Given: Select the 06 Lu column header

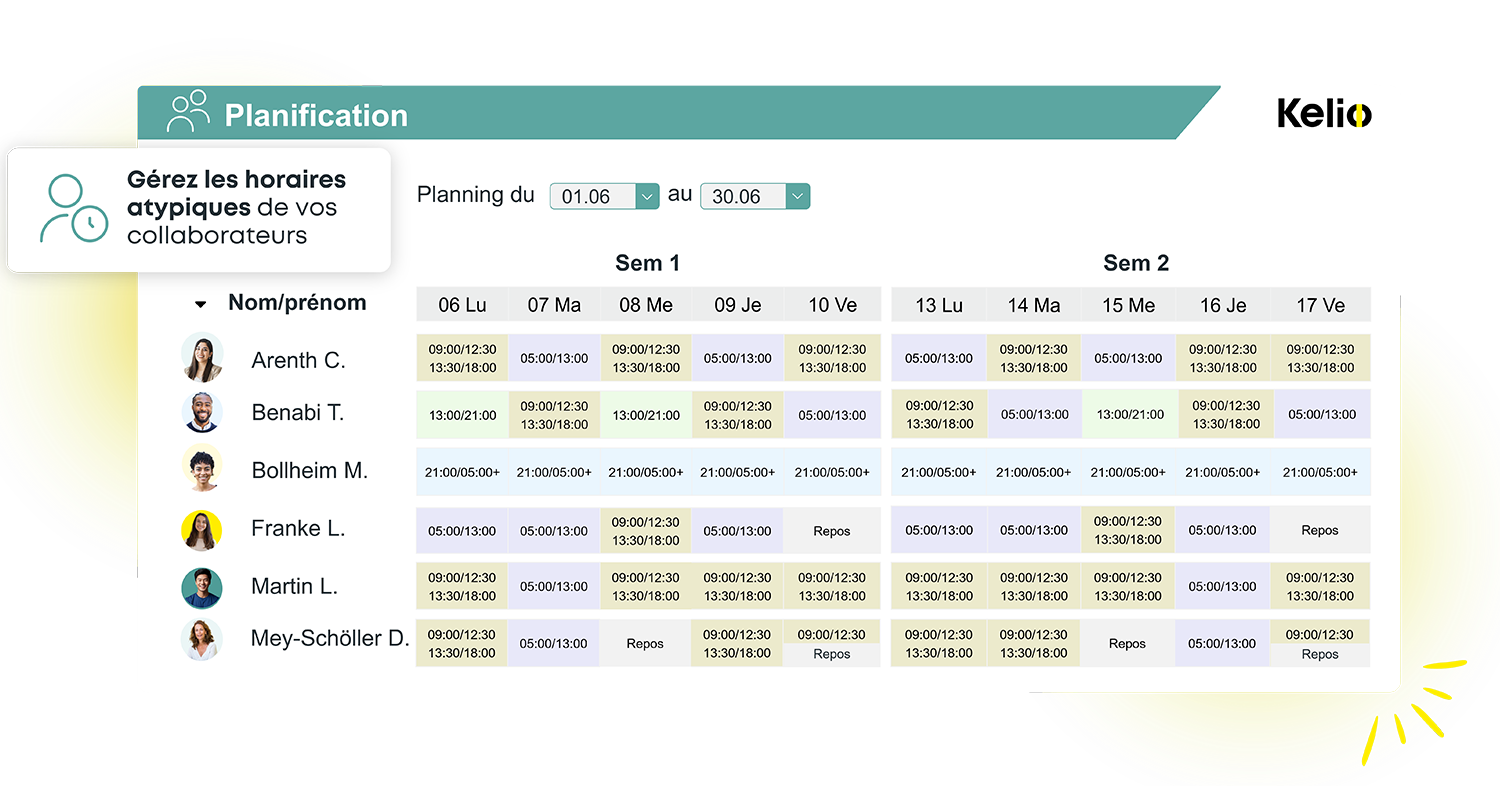Looking at the screenshot, I should click(462, 305).
